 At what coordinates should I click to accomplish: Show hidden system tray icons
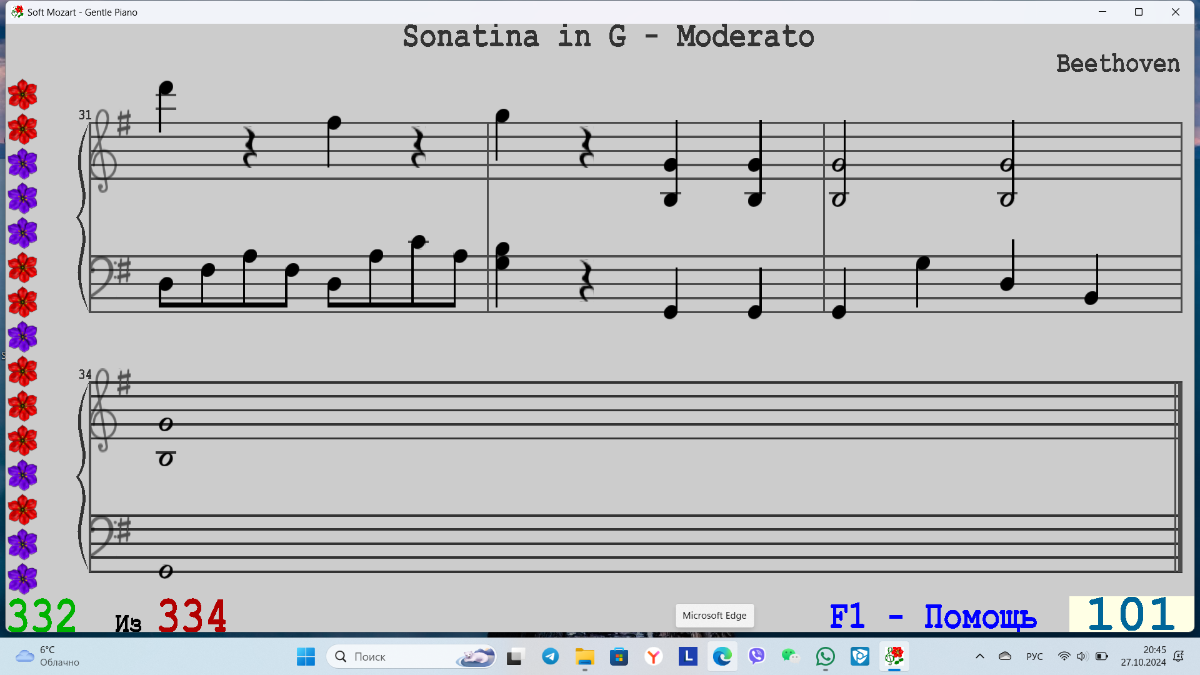click(x=979, y=656)
